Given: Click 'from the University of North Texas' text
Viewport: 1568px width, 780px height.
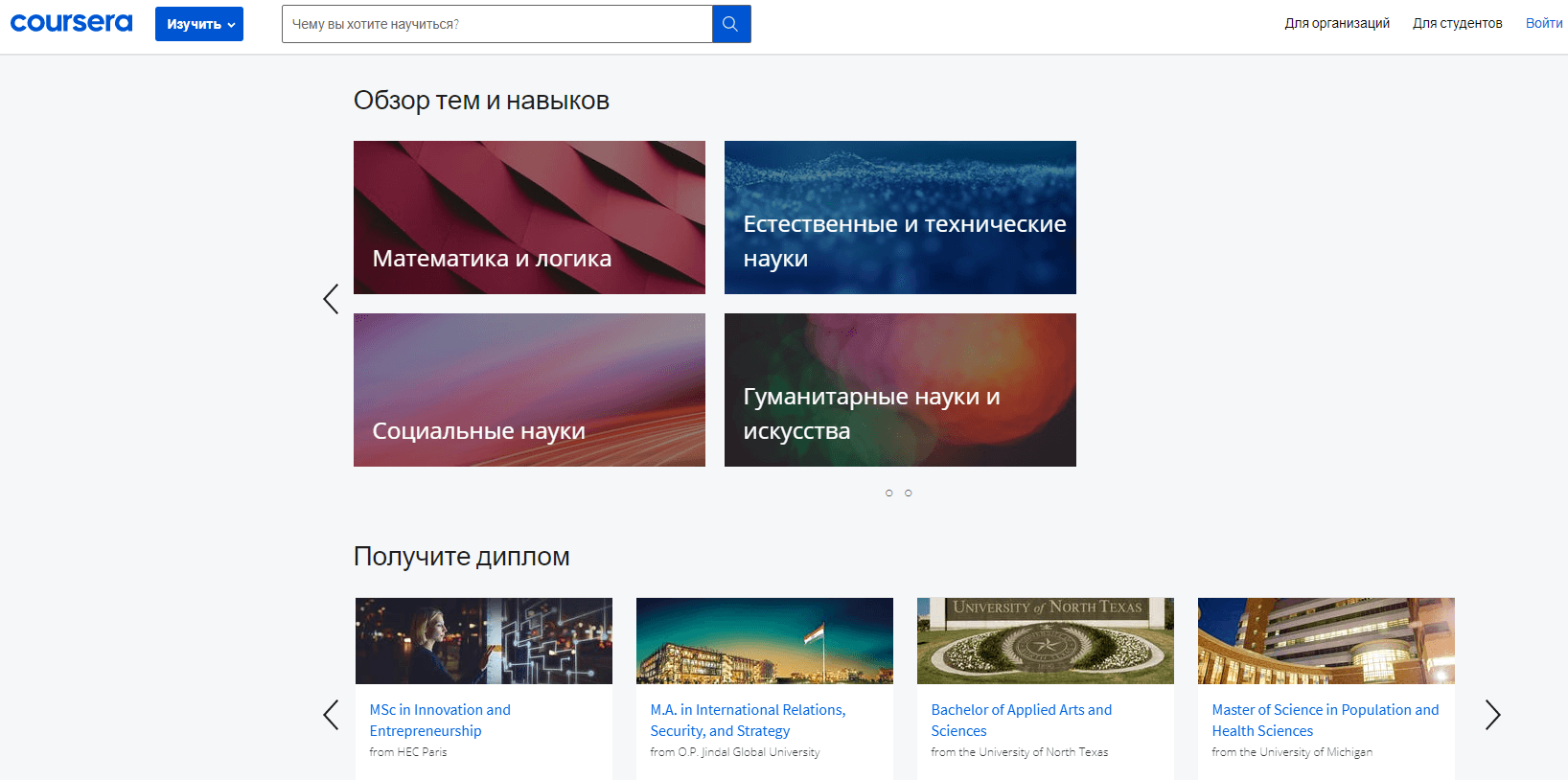Looking at the screenshot, I should 1020,752.
